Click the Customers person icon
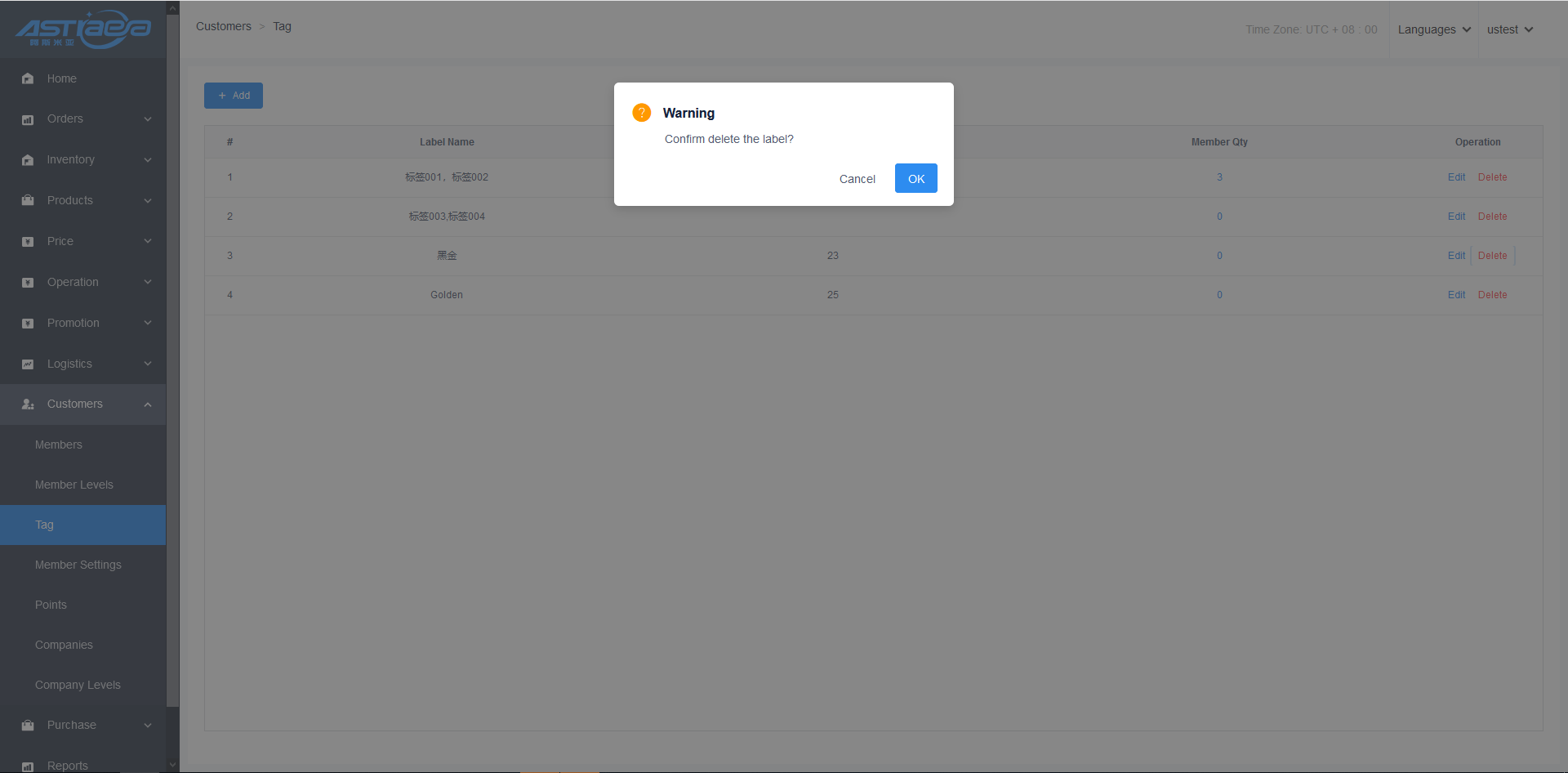Image resolution: width=1568 pixels, height=773 pixels. pos(28,404)
